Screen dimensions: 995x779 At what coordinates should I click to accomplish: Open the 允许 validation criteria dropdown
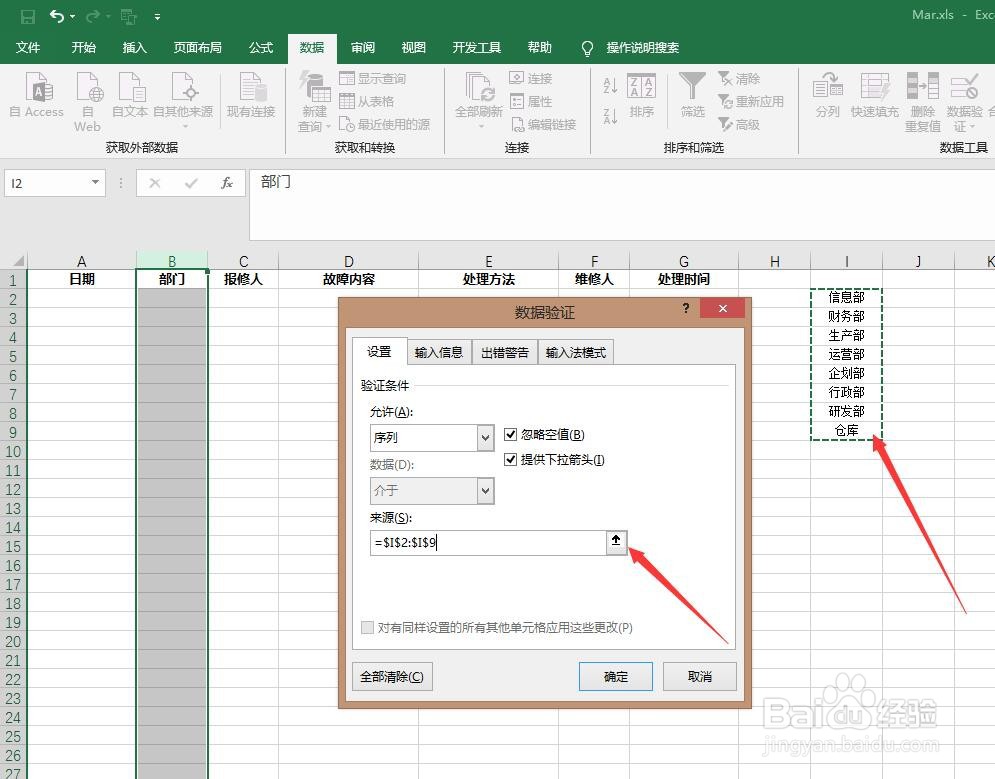(x=487, y=438)
